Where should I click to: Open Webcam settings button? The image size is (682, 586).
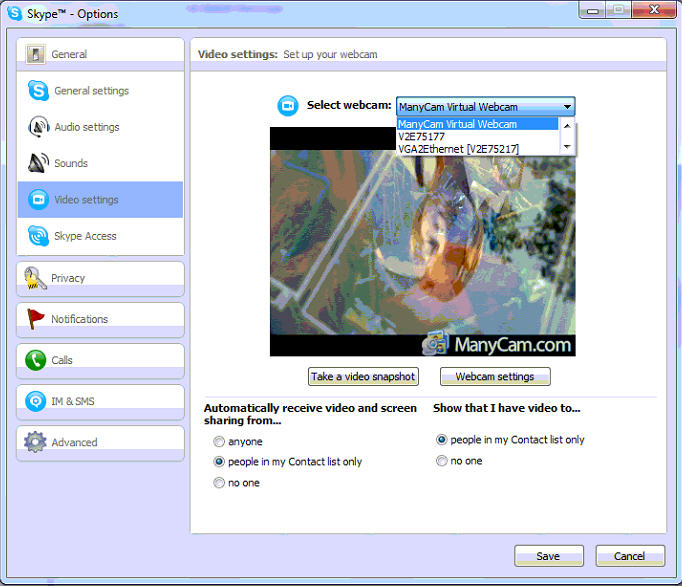[x=495, y=377]
